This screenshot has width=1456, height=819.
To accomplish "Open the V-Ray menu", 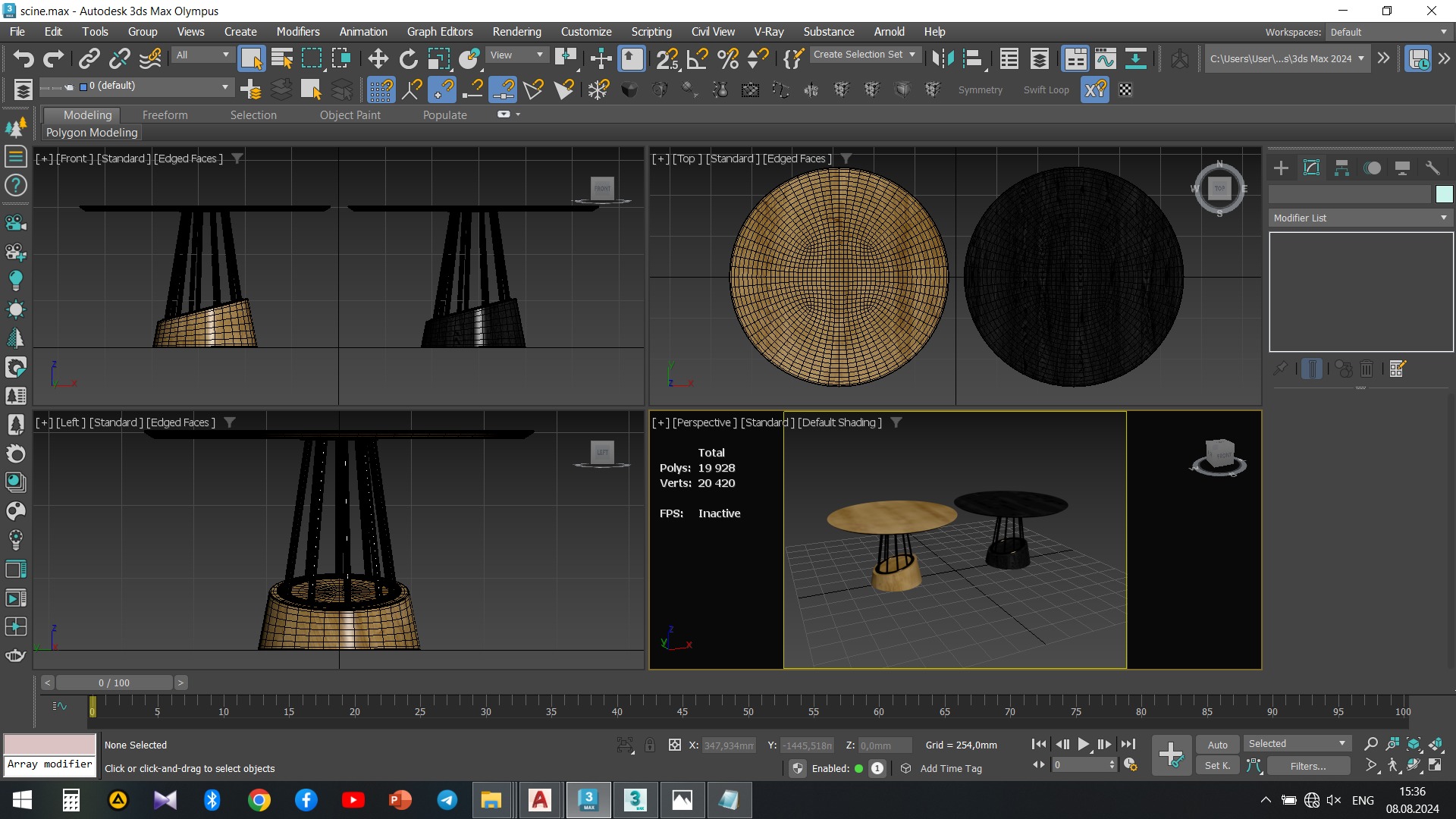I will [x=769, y=32].
